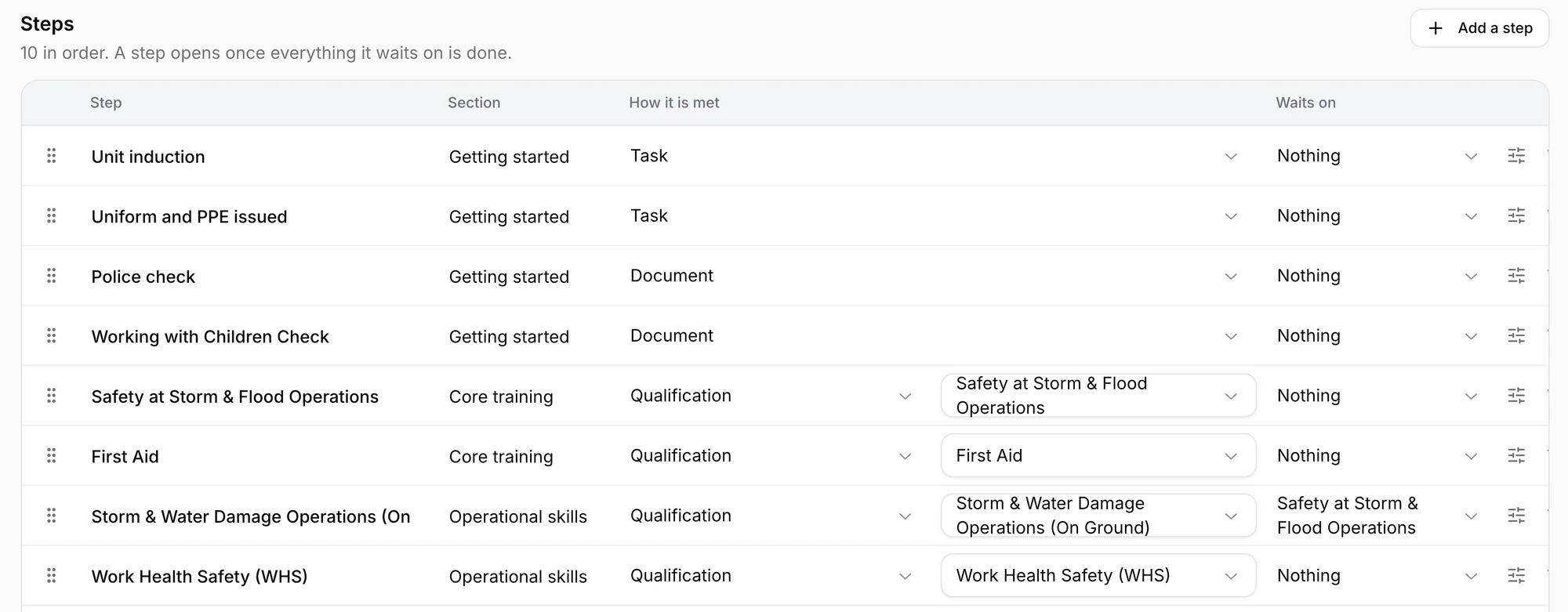Open First Aid qualification selector
Viewport: 1568px width, 612px height.
coord(1098,455)
